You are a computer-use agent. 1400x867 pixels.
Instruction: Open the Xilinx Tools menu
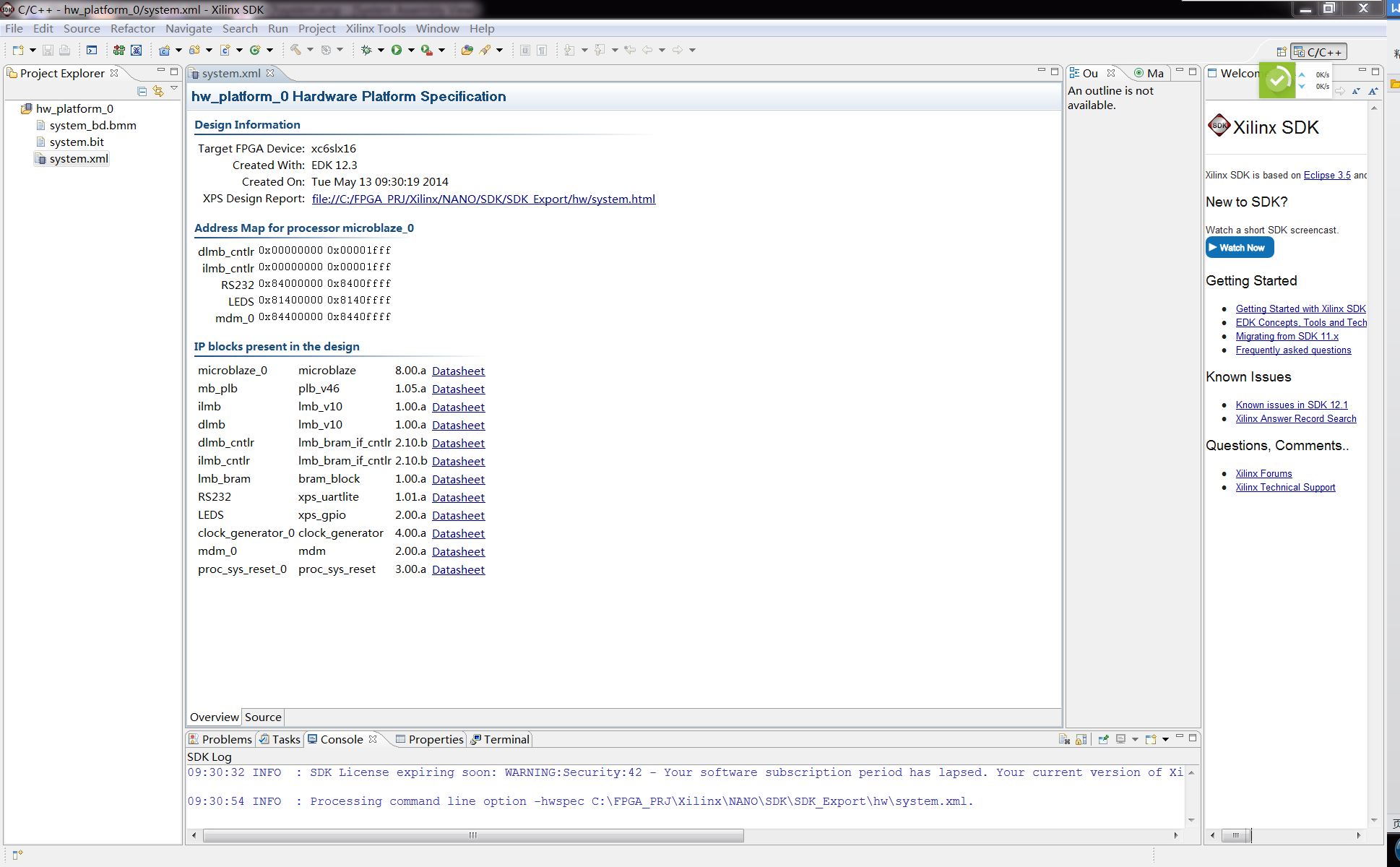pyautogui.click(x=375, y=29)
